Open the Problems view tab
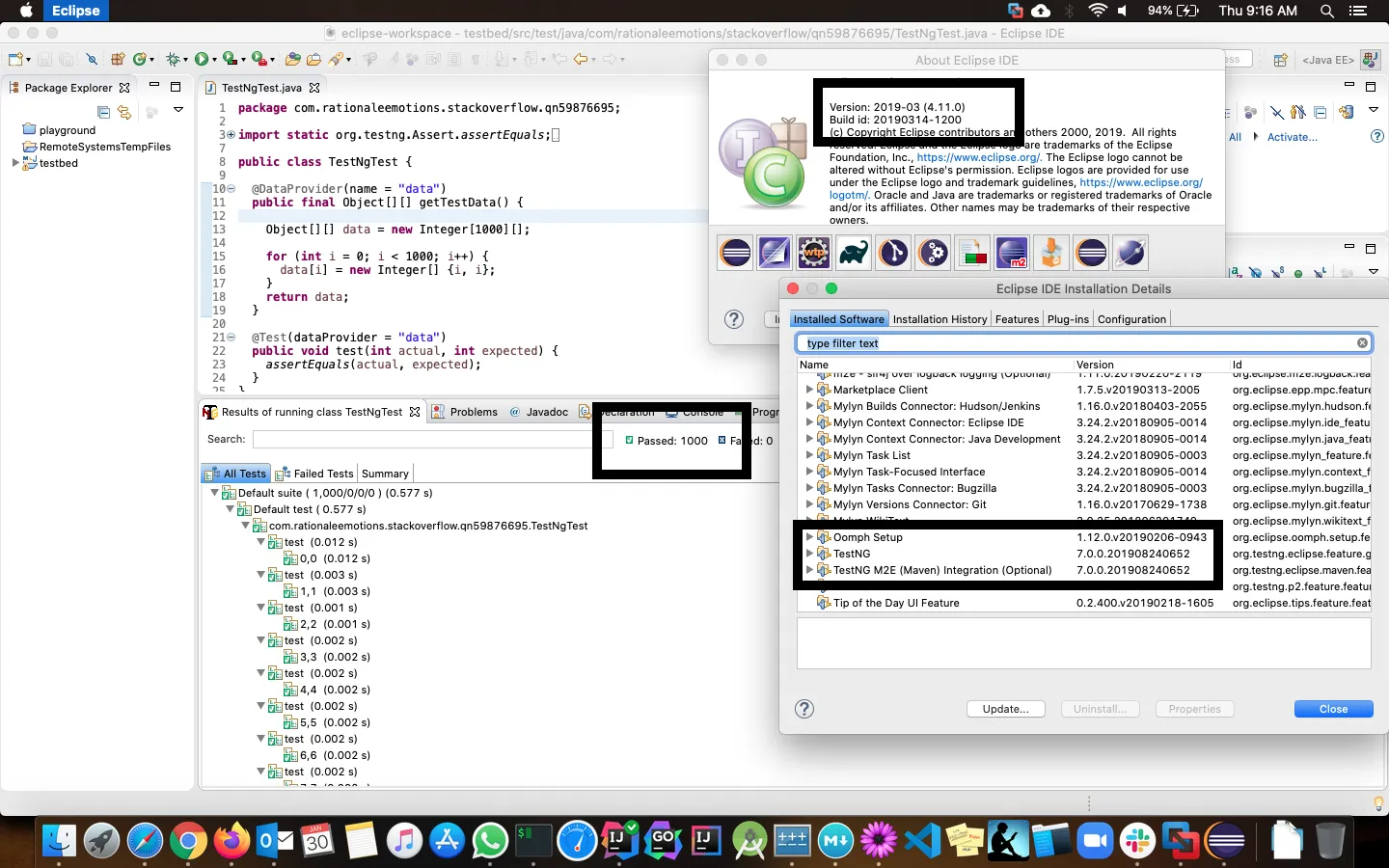 pos(465,412)
